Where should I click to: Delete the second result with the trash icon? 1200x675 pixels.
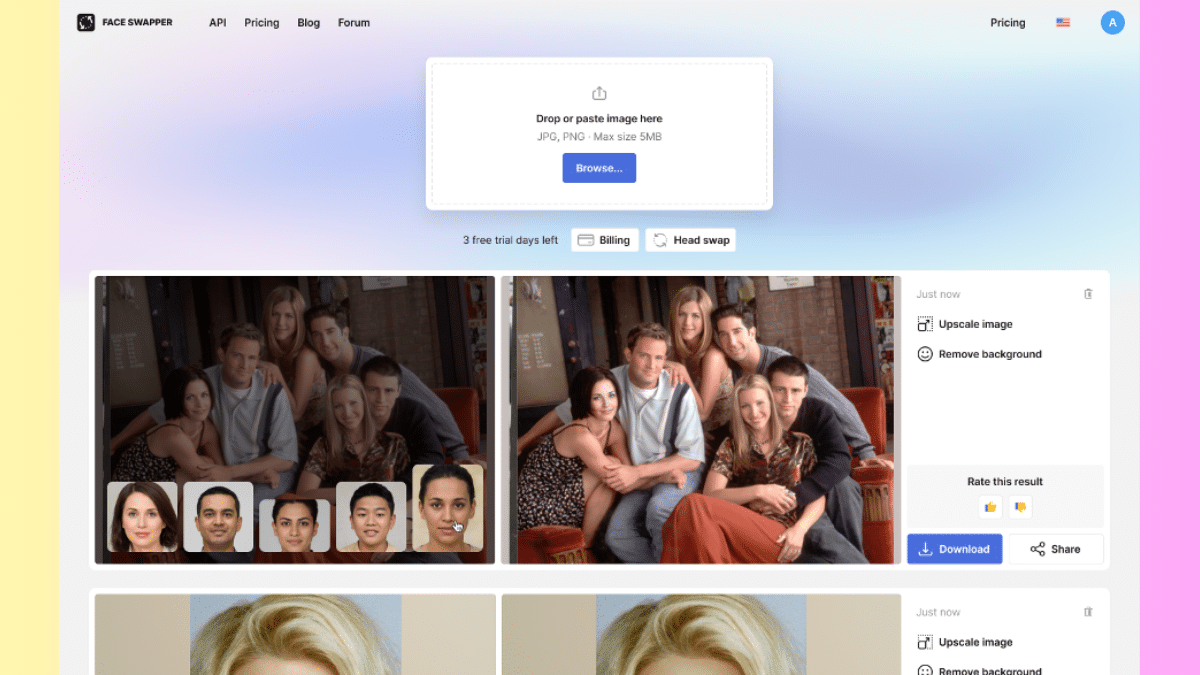pyautogui.click(x=1088, y=612)
